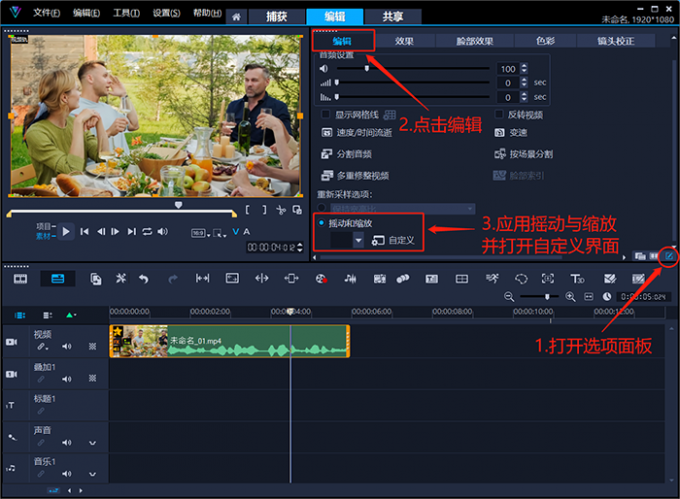The image size is (680, 499).
Task: Switch to the 捕获 workspace tab
Action: tap(277, 17)
